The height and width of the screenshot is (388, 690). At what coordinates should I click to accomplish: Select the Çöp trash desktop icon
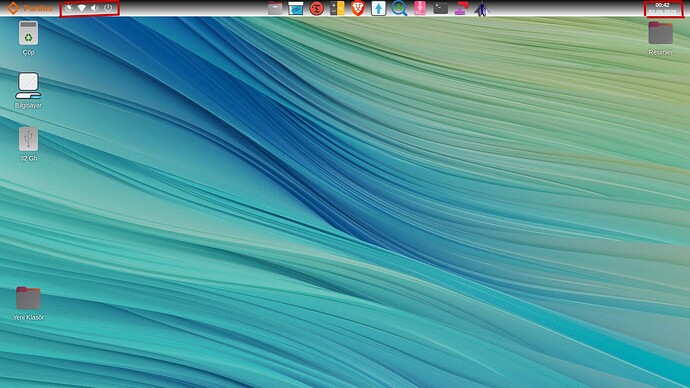[x=29, y=38]
